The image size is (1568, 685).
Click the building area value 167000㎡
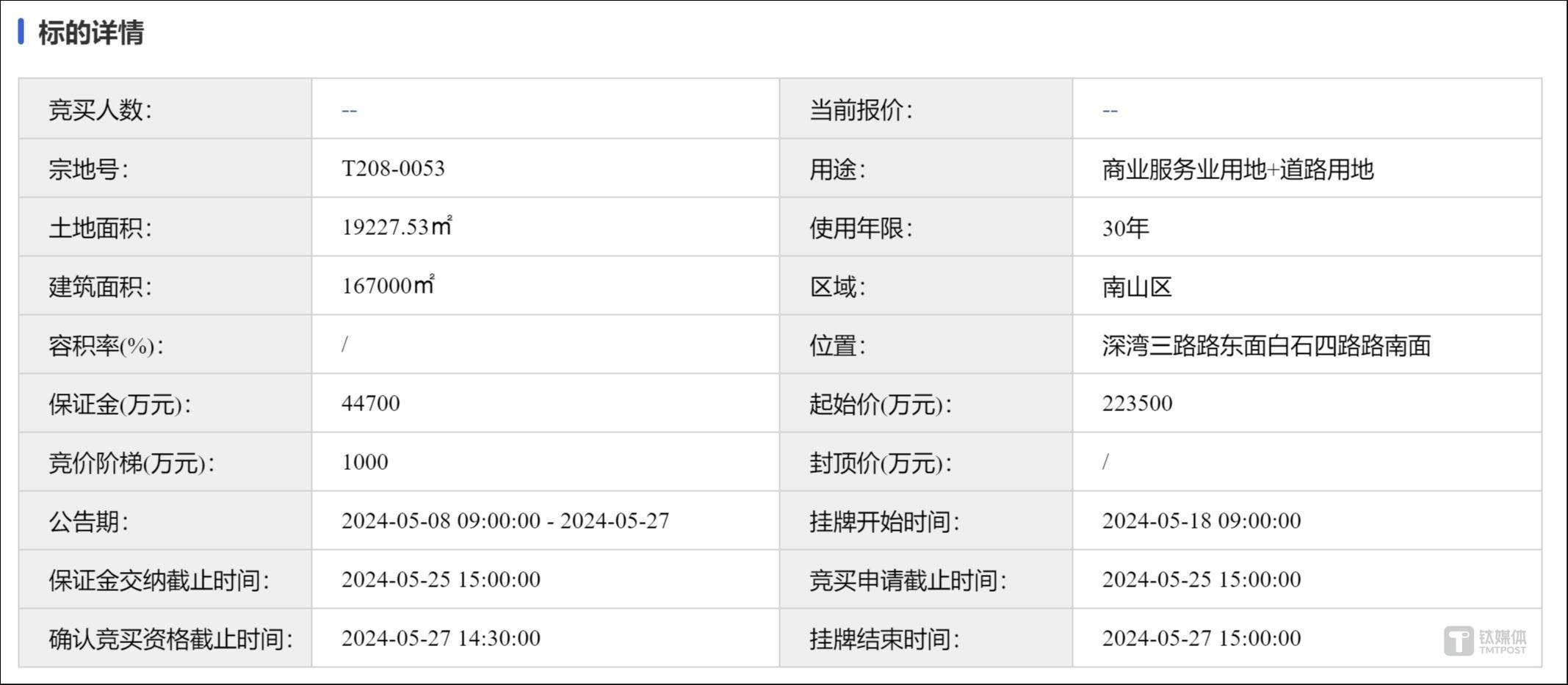click(x=388, y=285)
